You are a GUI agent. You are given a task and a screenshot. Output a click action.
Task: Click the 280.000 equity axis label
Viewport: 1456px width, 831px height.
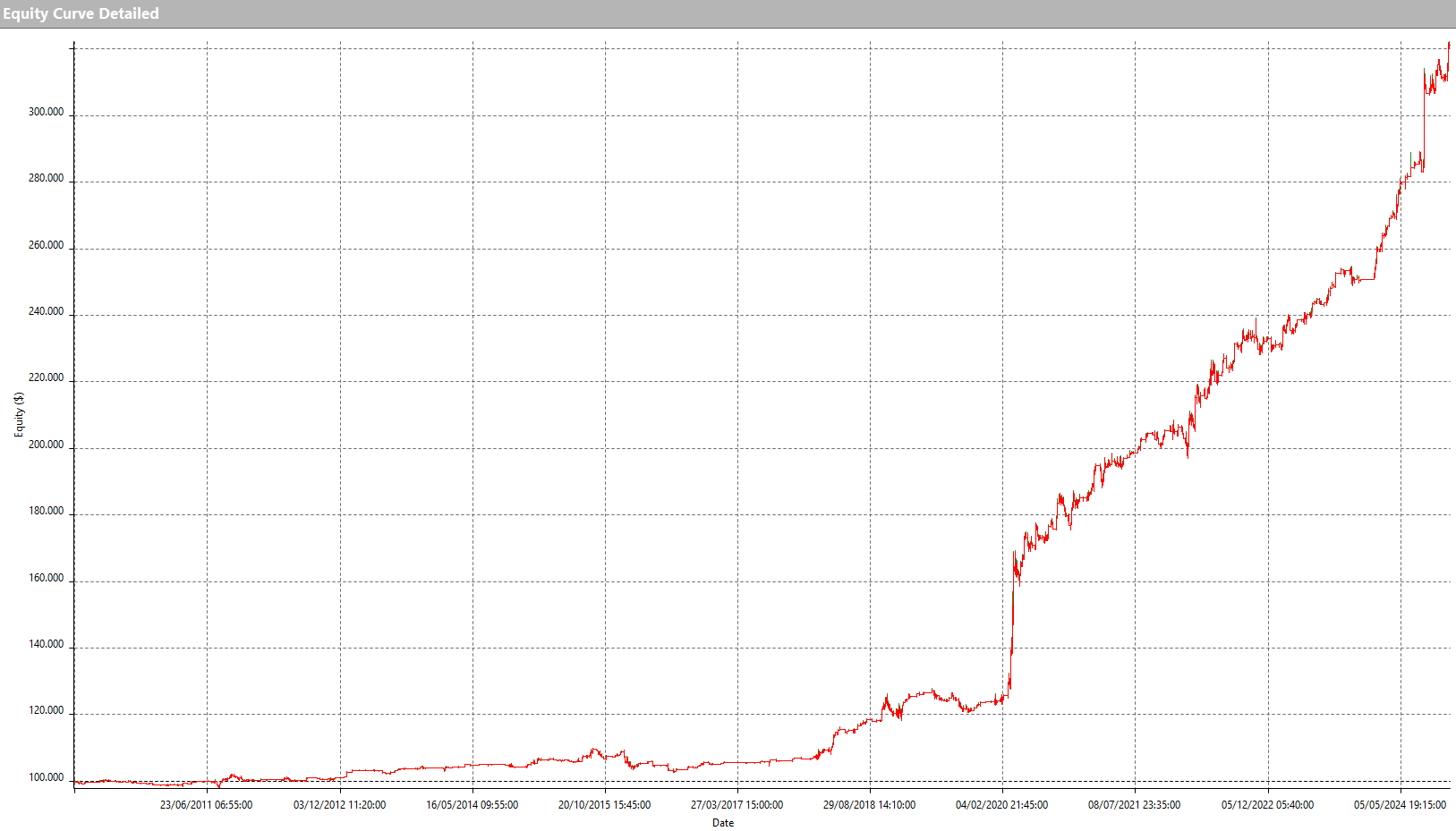click(x=46, y=178)
